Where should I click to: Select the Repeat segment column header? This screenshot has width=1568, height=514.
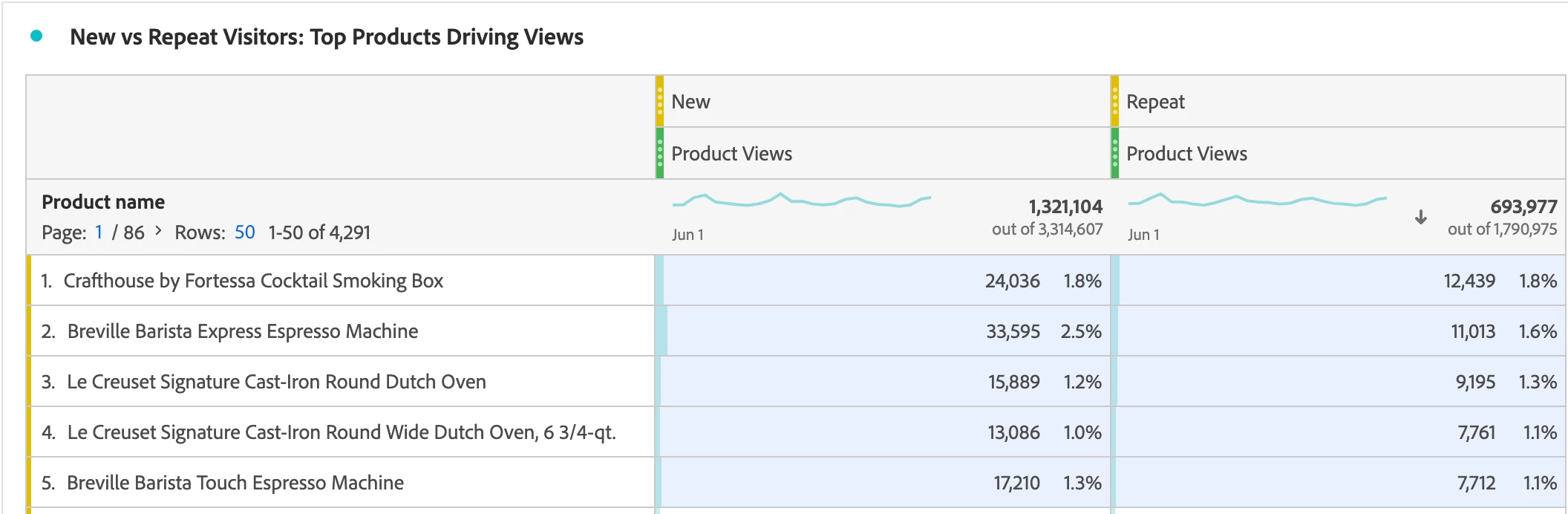click(1338, 101)
